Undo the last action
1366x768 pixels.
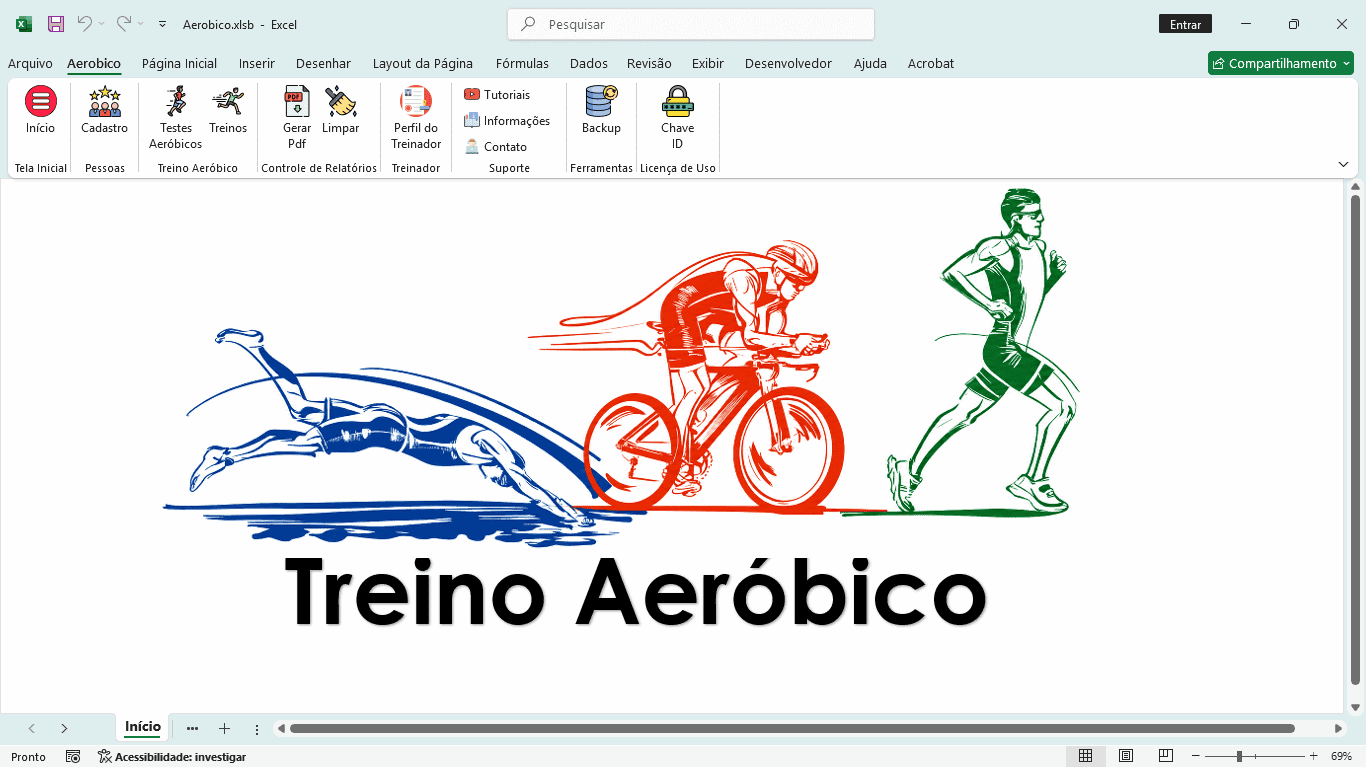[85, 23]
